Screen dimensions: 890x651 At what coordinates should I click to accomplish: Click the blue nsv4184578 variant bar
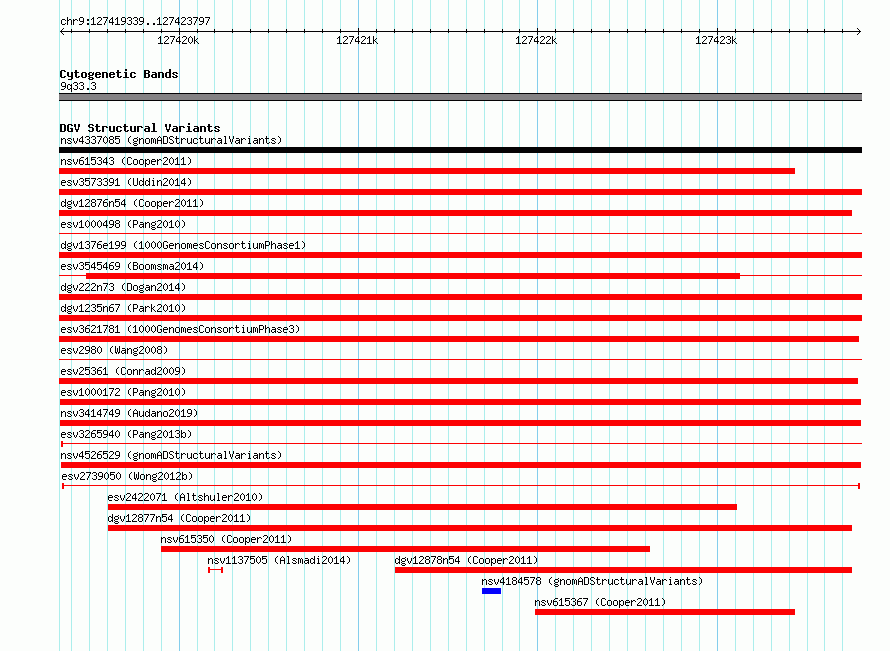492,591
